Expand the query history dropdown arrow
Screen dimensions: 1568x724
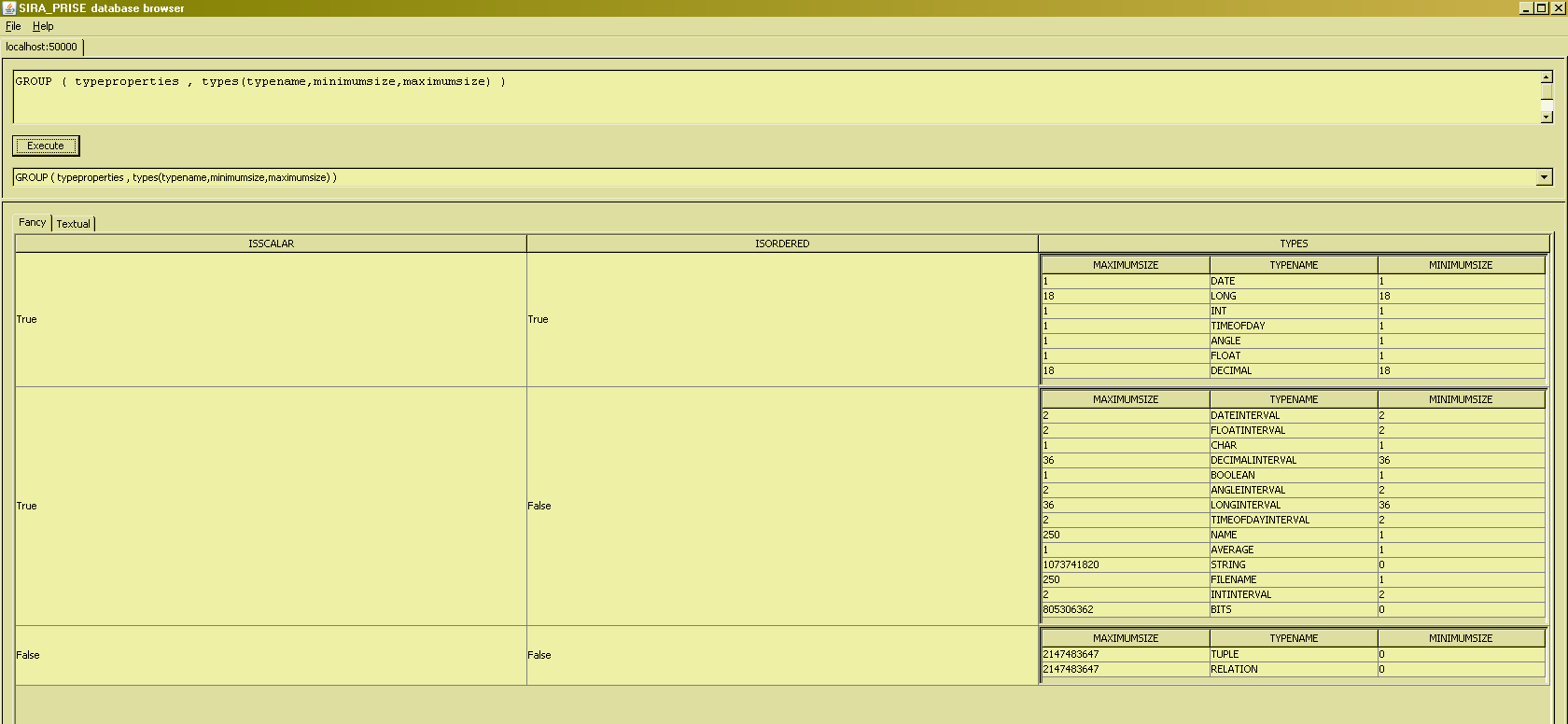tap(1544, 177)
